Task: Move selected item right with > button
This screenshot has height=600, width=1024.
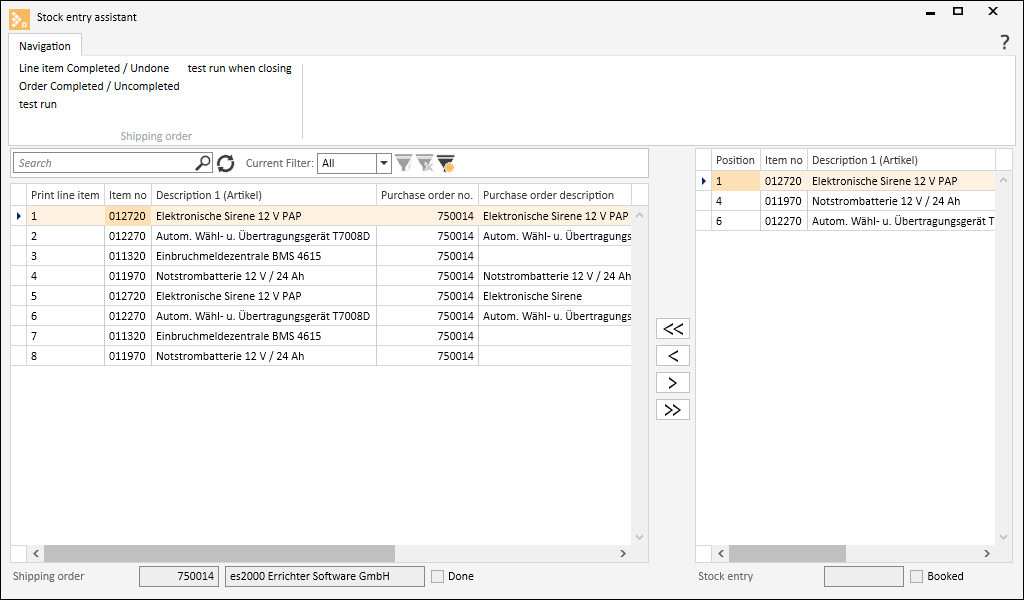Action: 673,383
